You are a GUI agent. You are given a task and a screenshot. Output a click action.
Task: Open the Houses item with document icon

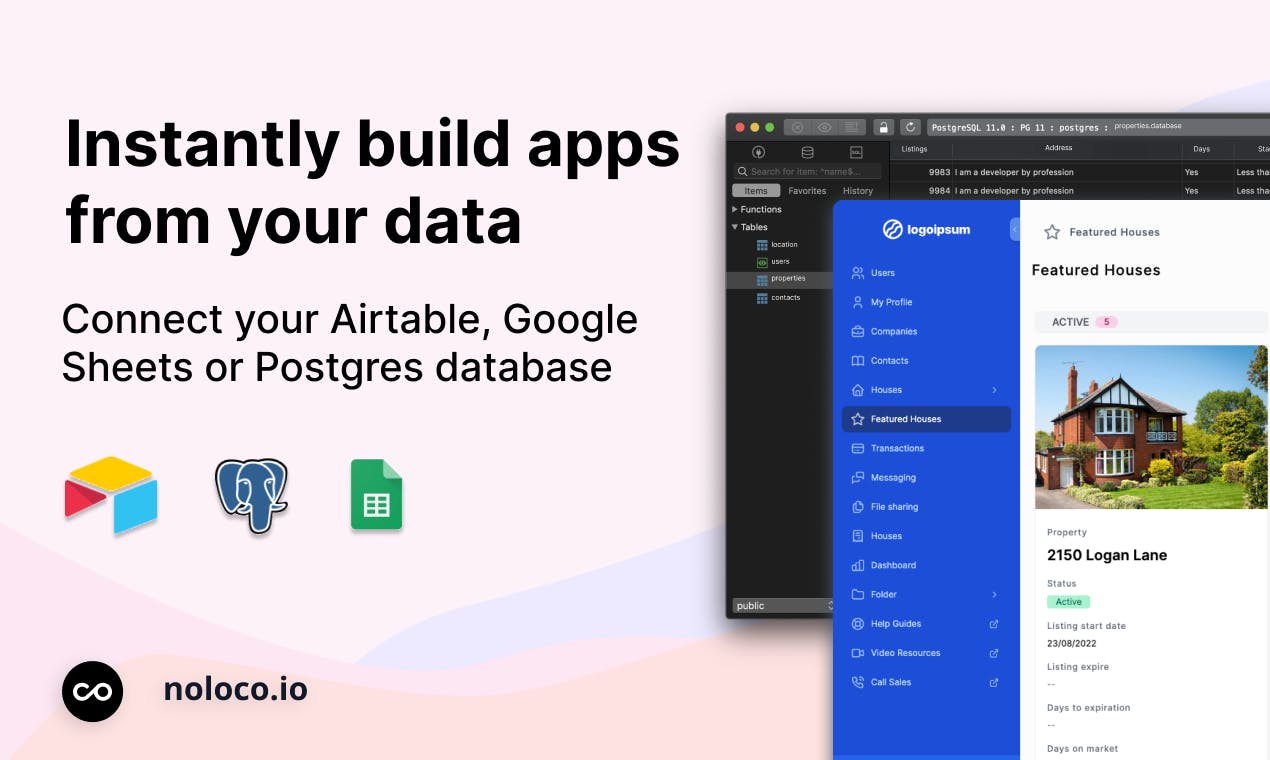pyautogui.click(x=926, y=536)
